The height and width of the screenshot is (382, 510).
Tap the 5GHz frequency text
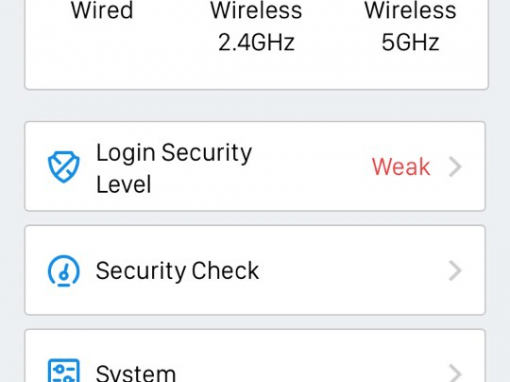[x=410, y=42]
